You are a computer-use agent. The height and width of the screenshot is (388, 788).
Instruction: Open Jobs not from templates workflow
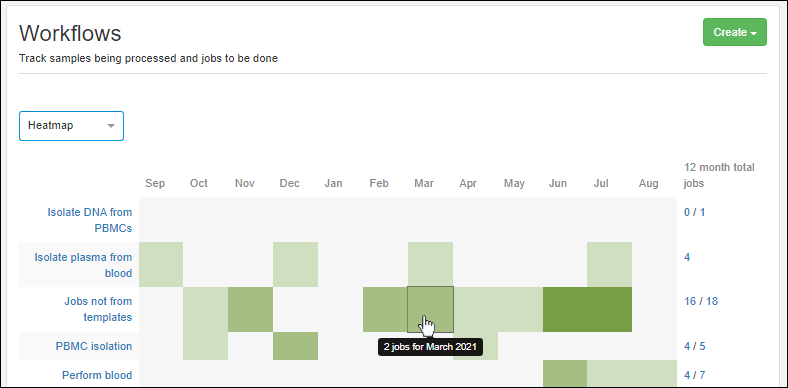[x=98, y=309]
